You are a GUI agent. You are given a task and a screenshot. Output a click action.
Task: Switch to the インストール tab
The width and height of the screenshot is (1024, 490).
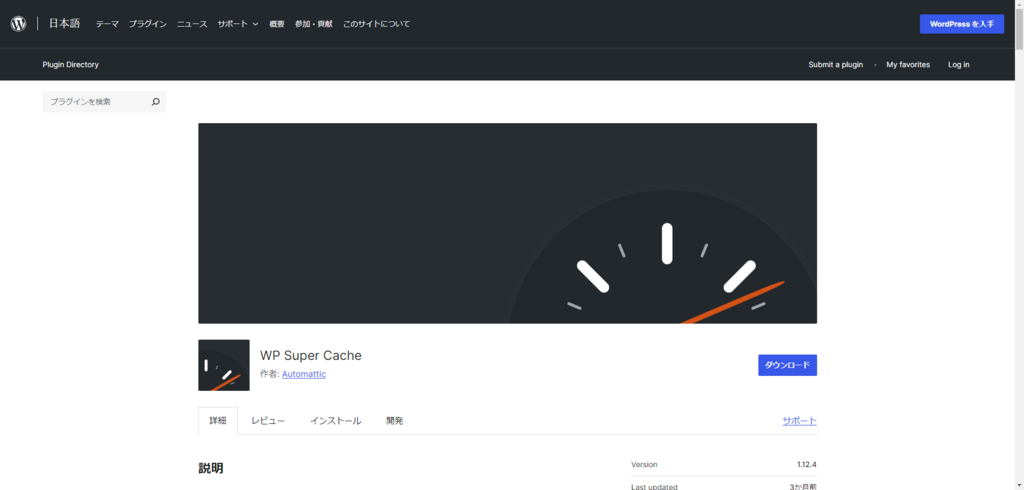(336, 421)
